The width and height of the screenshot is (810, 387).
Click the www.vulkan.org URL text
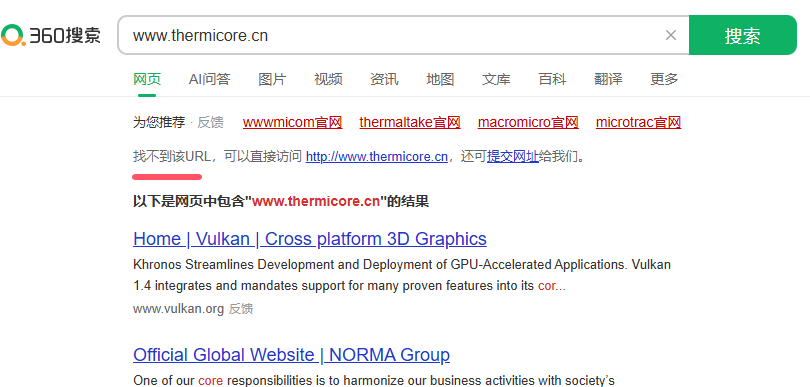pyautogui.click(x=178, y=309)
